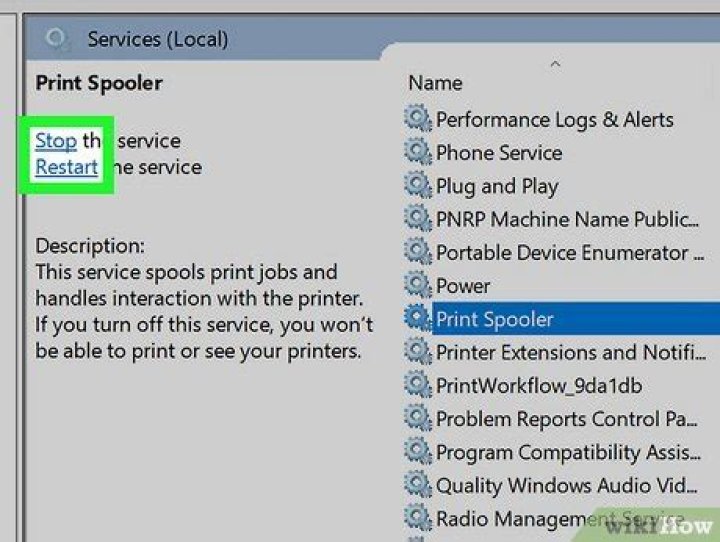The image size is (720, 542).
Task: Click the Services (Local) header icon
Action: point(58,40)
